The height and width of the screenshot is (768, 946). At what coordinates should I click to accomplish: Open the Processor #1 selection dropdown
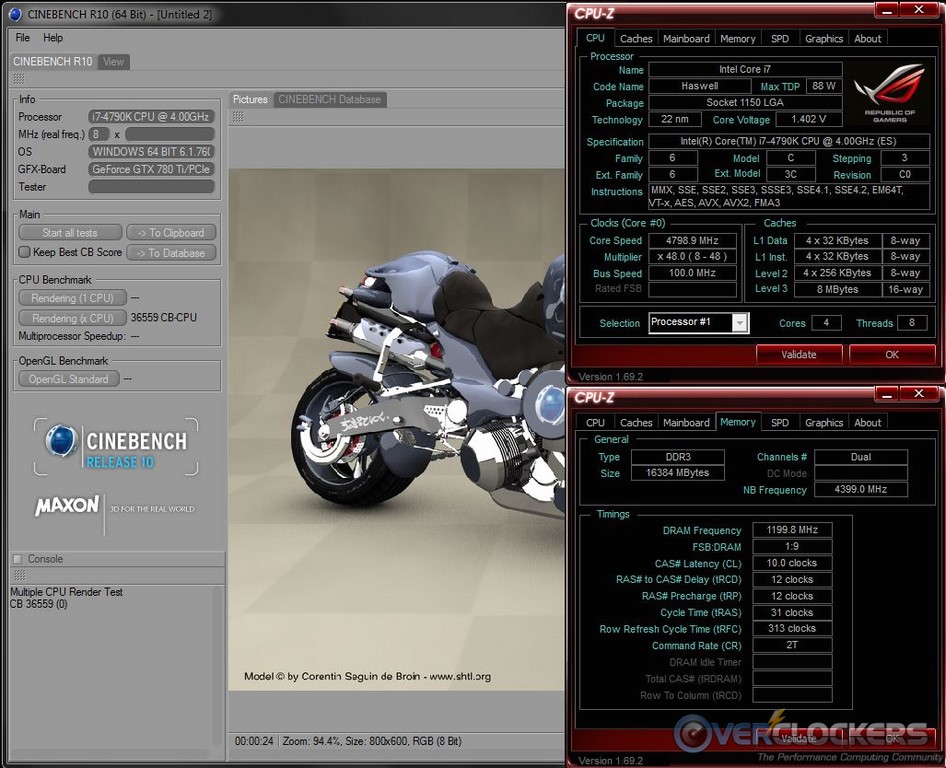(x=739, y=323)
